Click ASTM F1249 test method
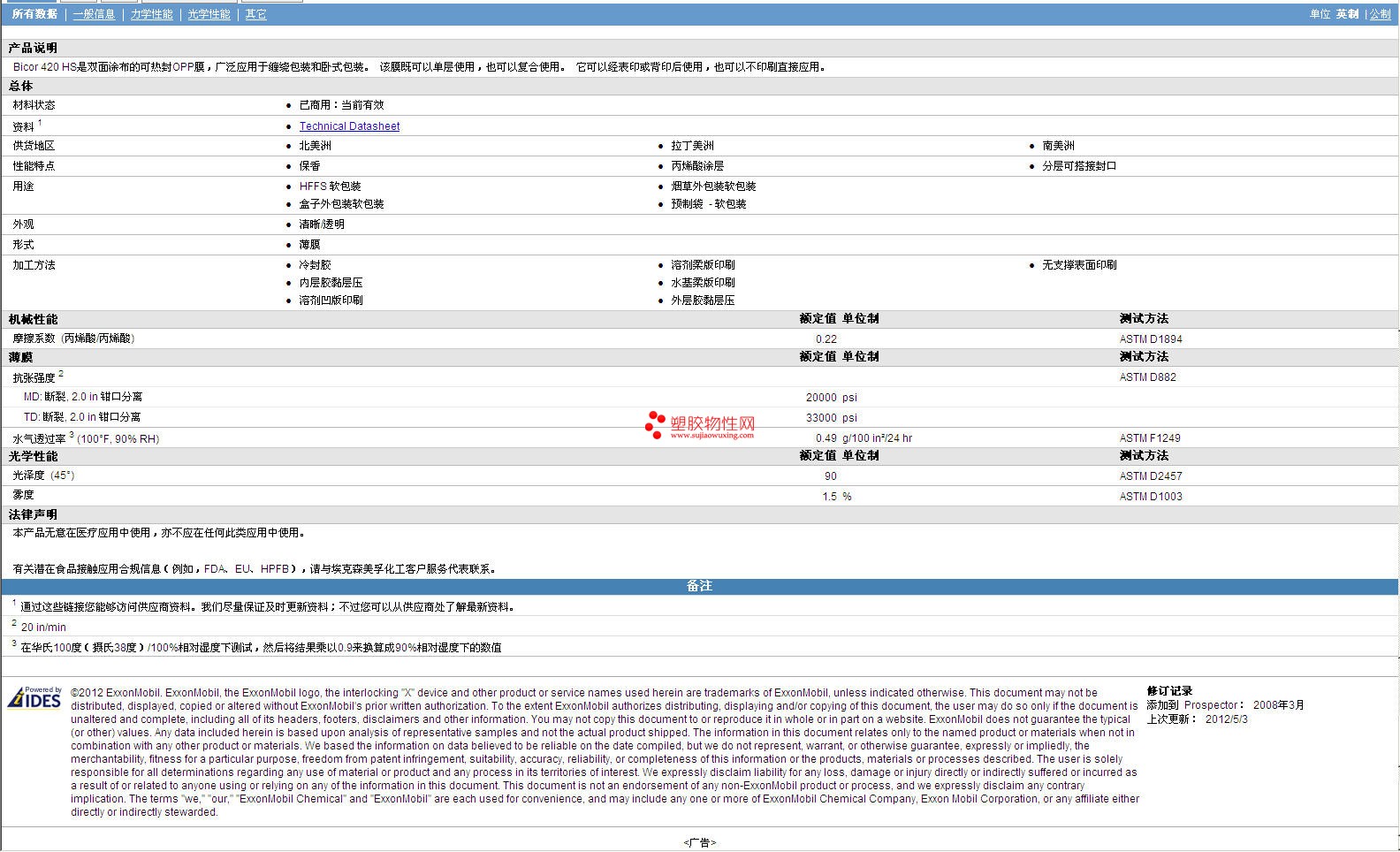 1150,438
